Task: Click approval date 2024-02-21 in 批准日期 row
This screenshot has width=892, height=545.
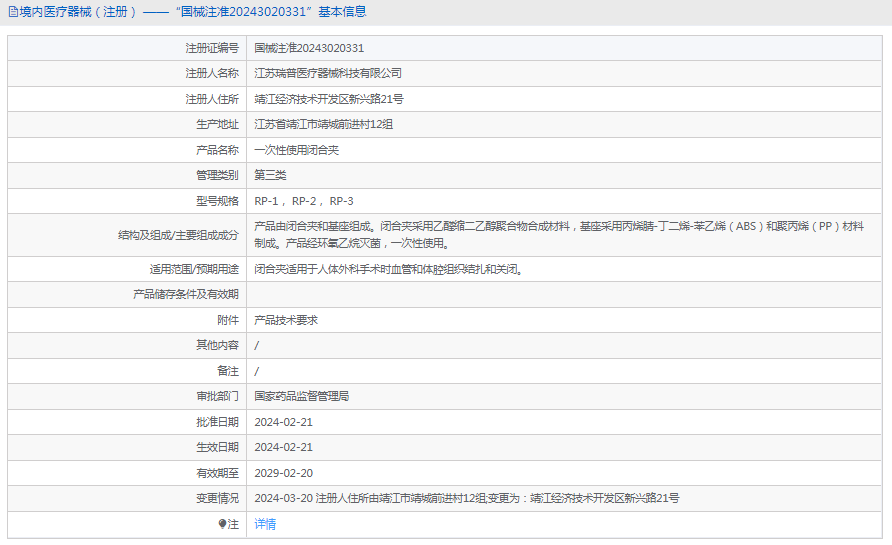Action: [x=283, y=422]
